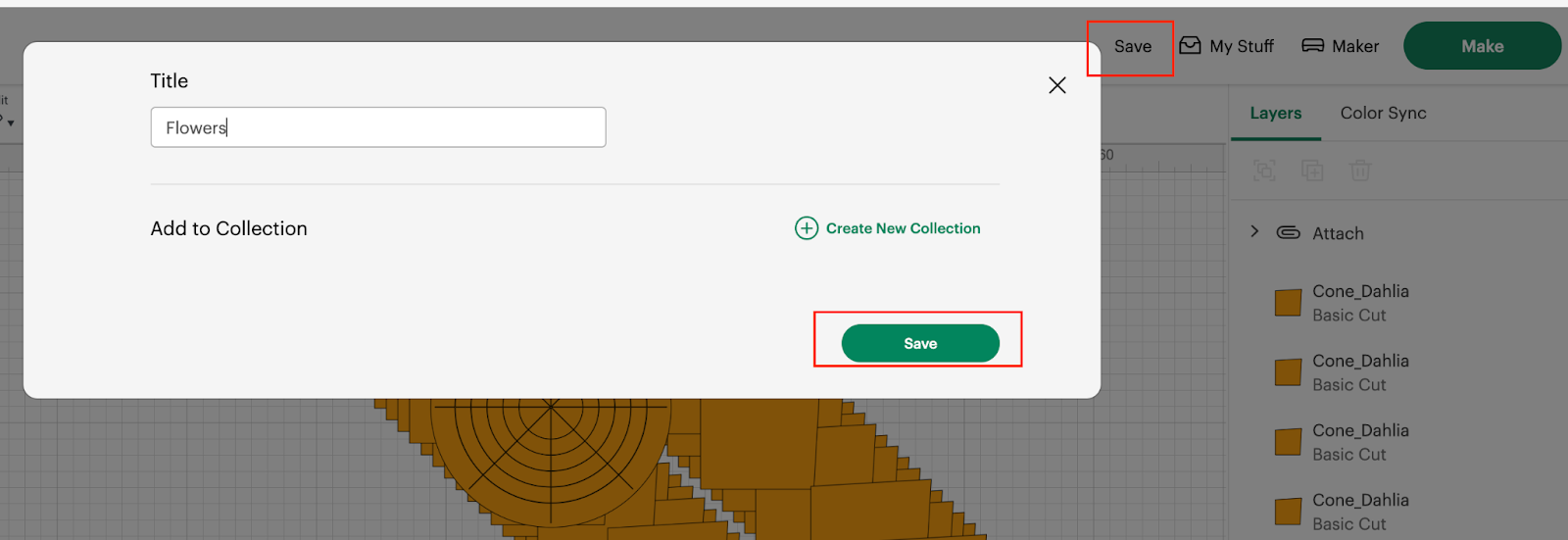This screenshot has width=1568, height=540.
Task: Select the first Cone_Dahlia layer name
Action: [x=1360, y=291]
